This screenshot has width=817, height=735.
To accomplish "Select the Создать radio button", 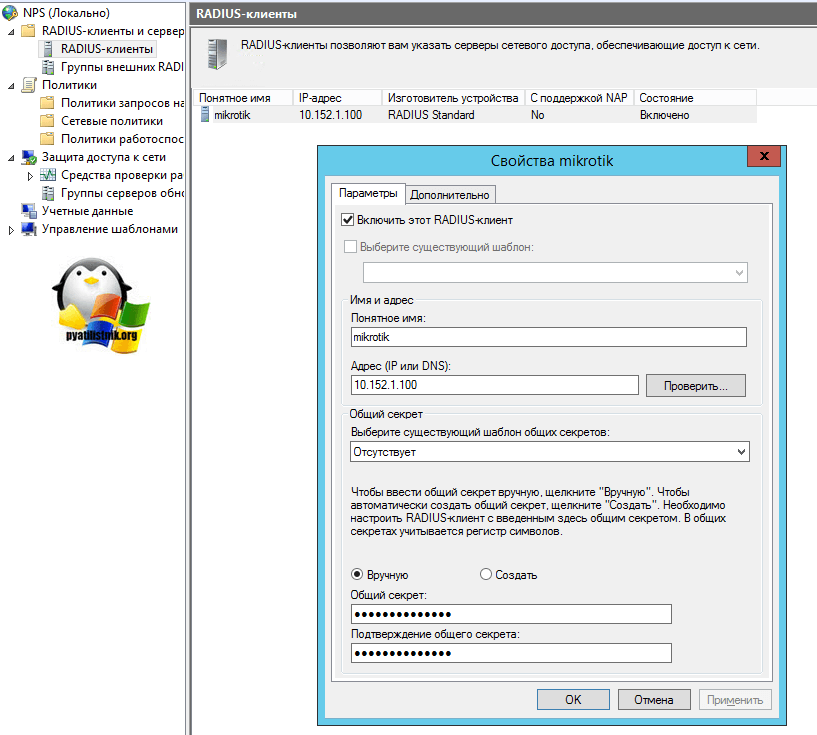I will (x=486, y=575).
